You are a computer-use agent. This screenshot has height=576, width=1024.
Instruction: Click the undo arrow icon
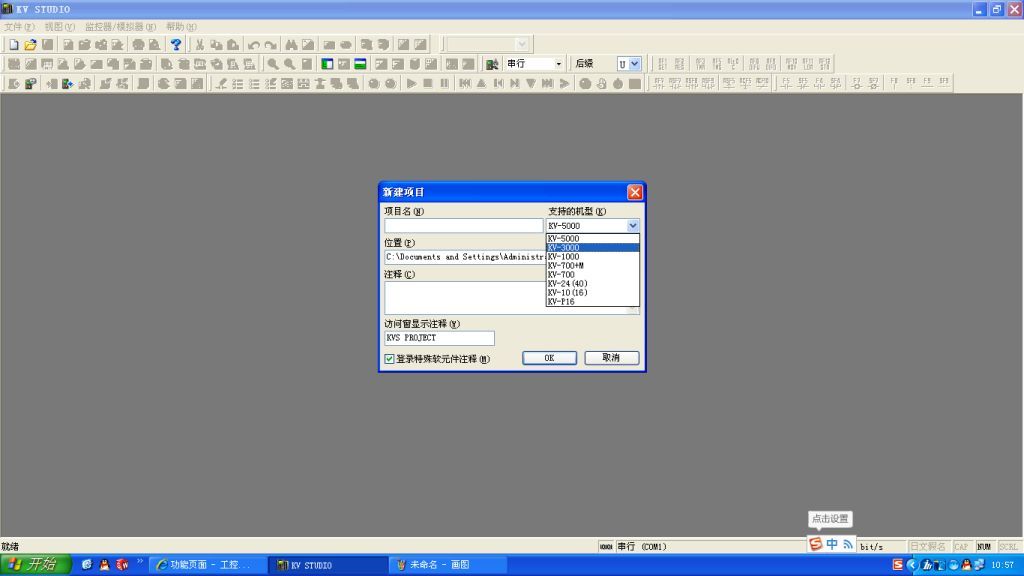click(x=253, y=45)
